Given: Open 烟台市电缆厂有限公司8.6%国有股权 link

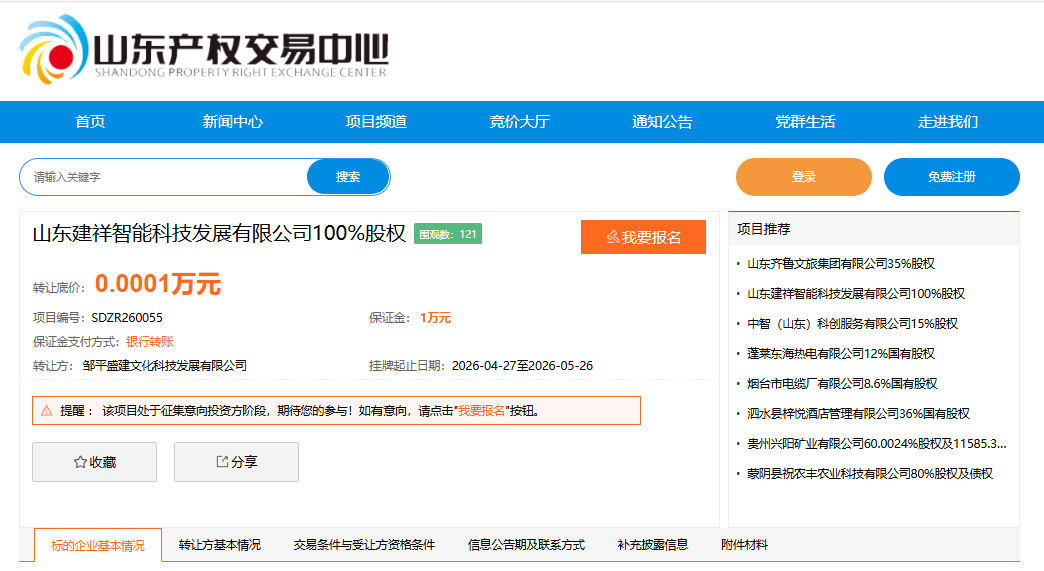Looking at the screenshot, I should [x=841, y=384].
